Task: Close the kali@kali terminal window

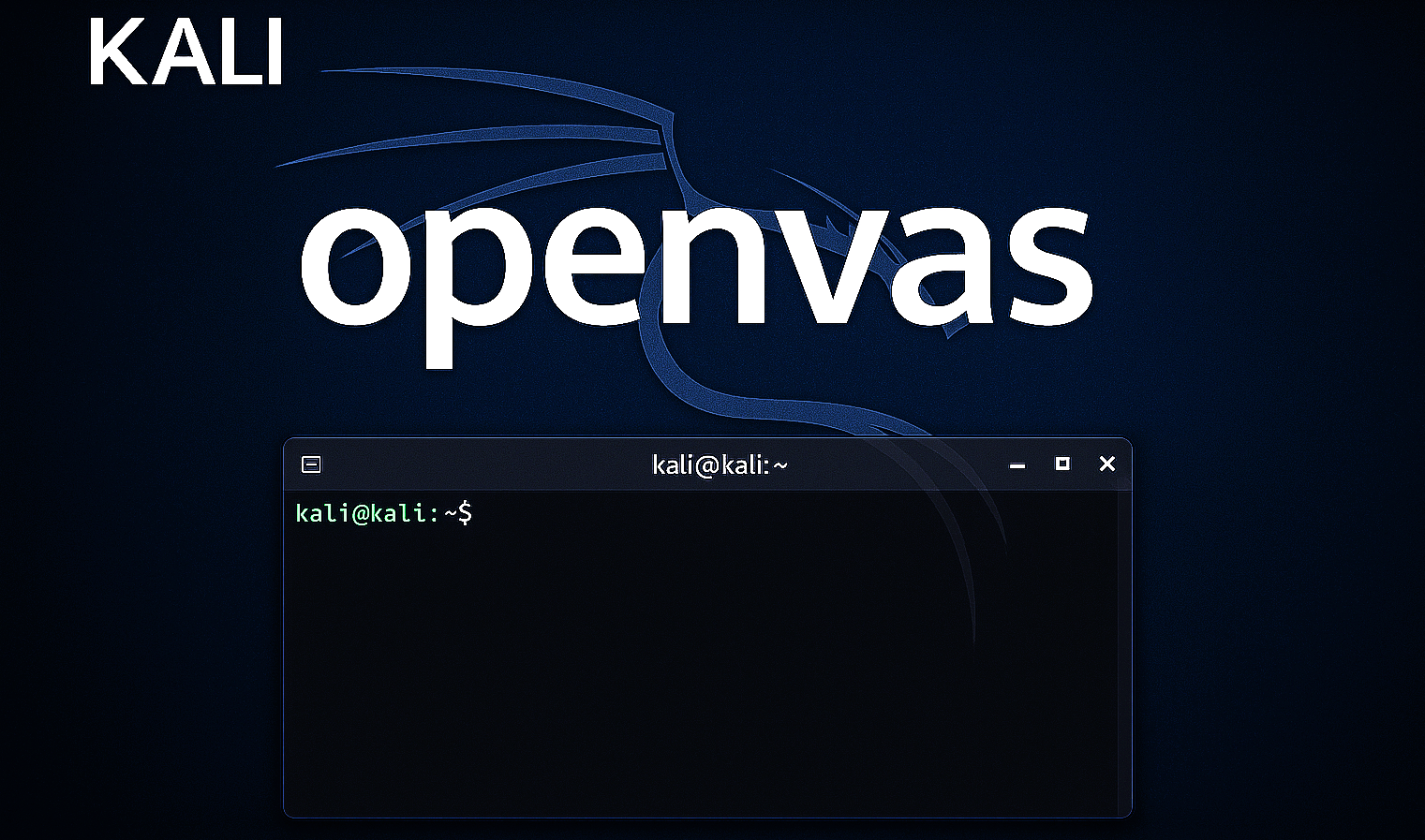Action: [x=1106, y=464]
